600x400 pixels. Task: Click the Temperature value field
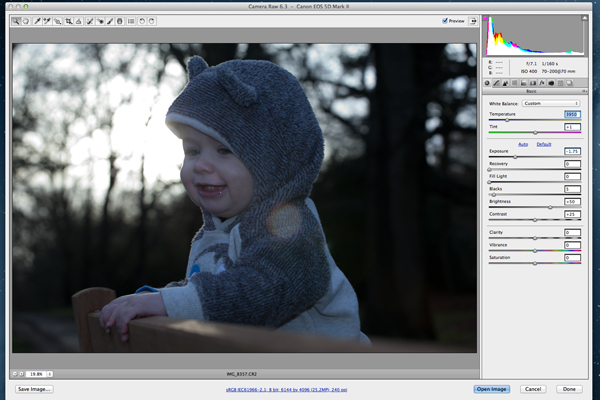point(572,115)
